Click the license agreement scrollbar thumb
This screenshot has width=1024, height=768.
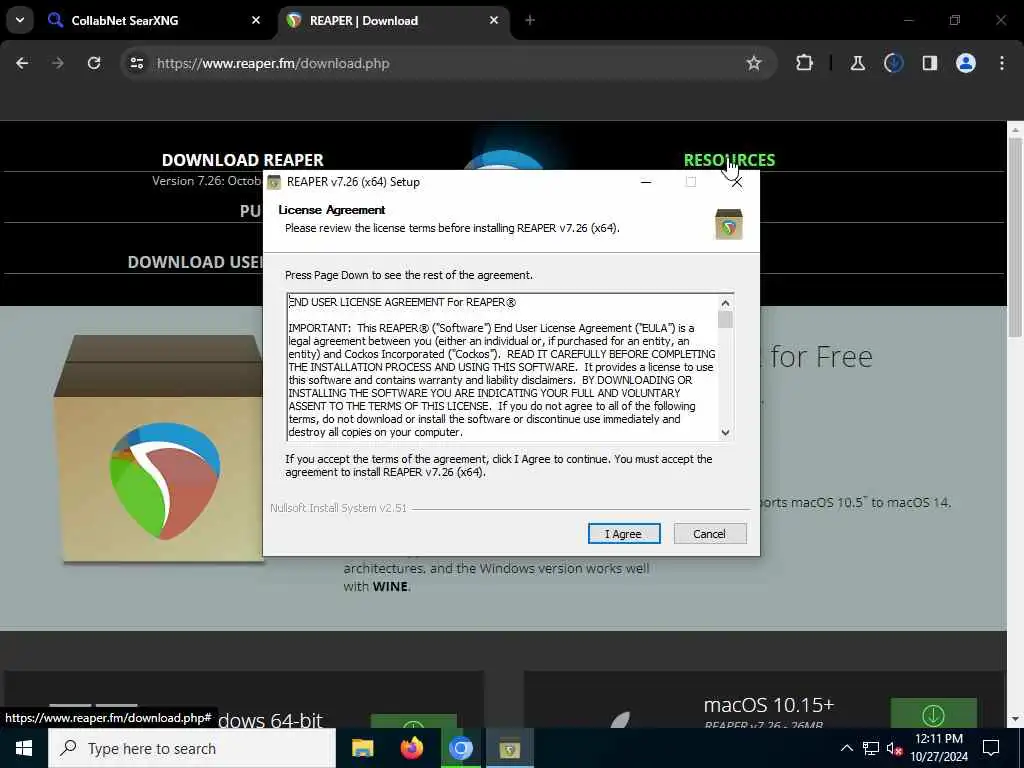(x=725, y=319)
